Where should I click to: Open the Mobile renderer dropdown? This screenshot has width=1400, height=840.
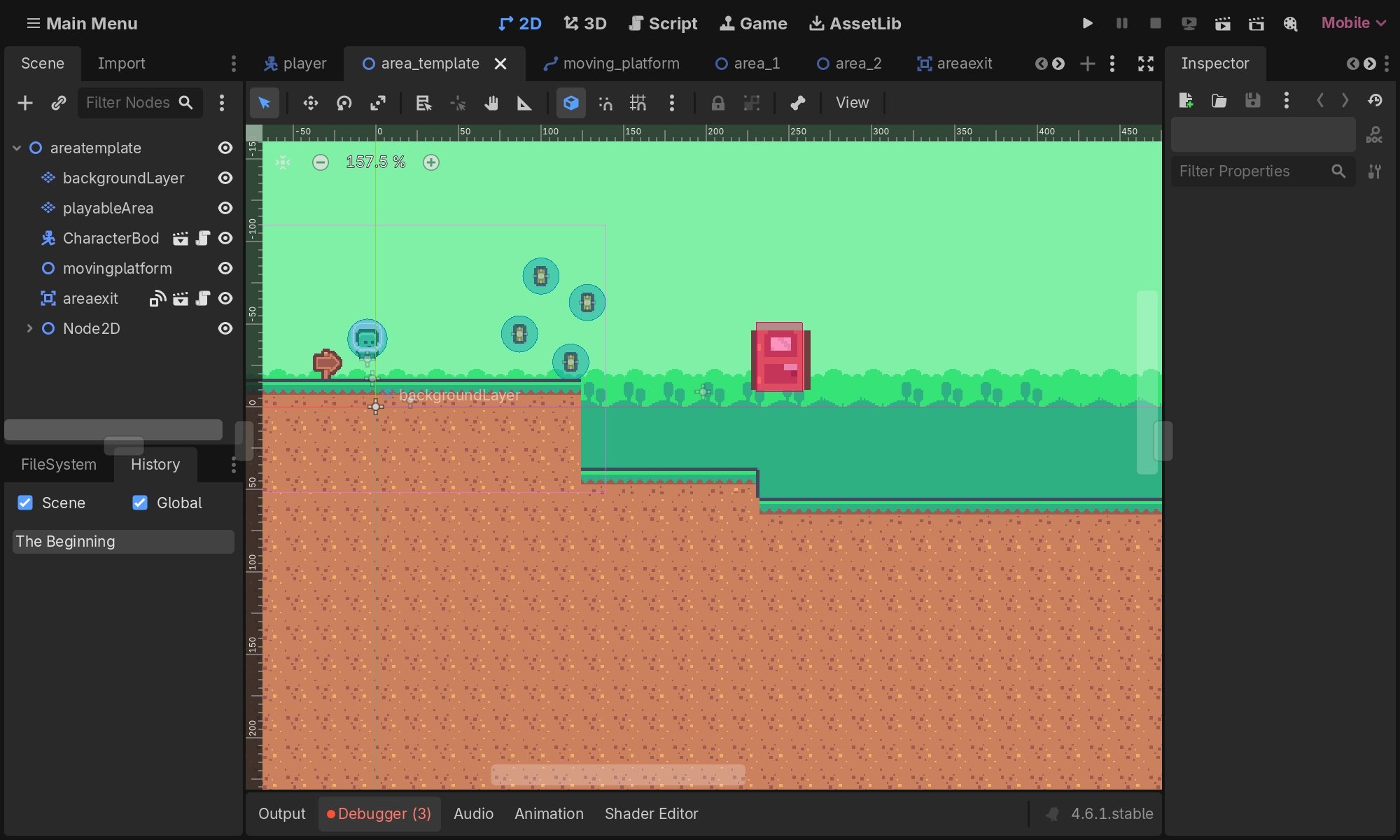coord(1352,23)
